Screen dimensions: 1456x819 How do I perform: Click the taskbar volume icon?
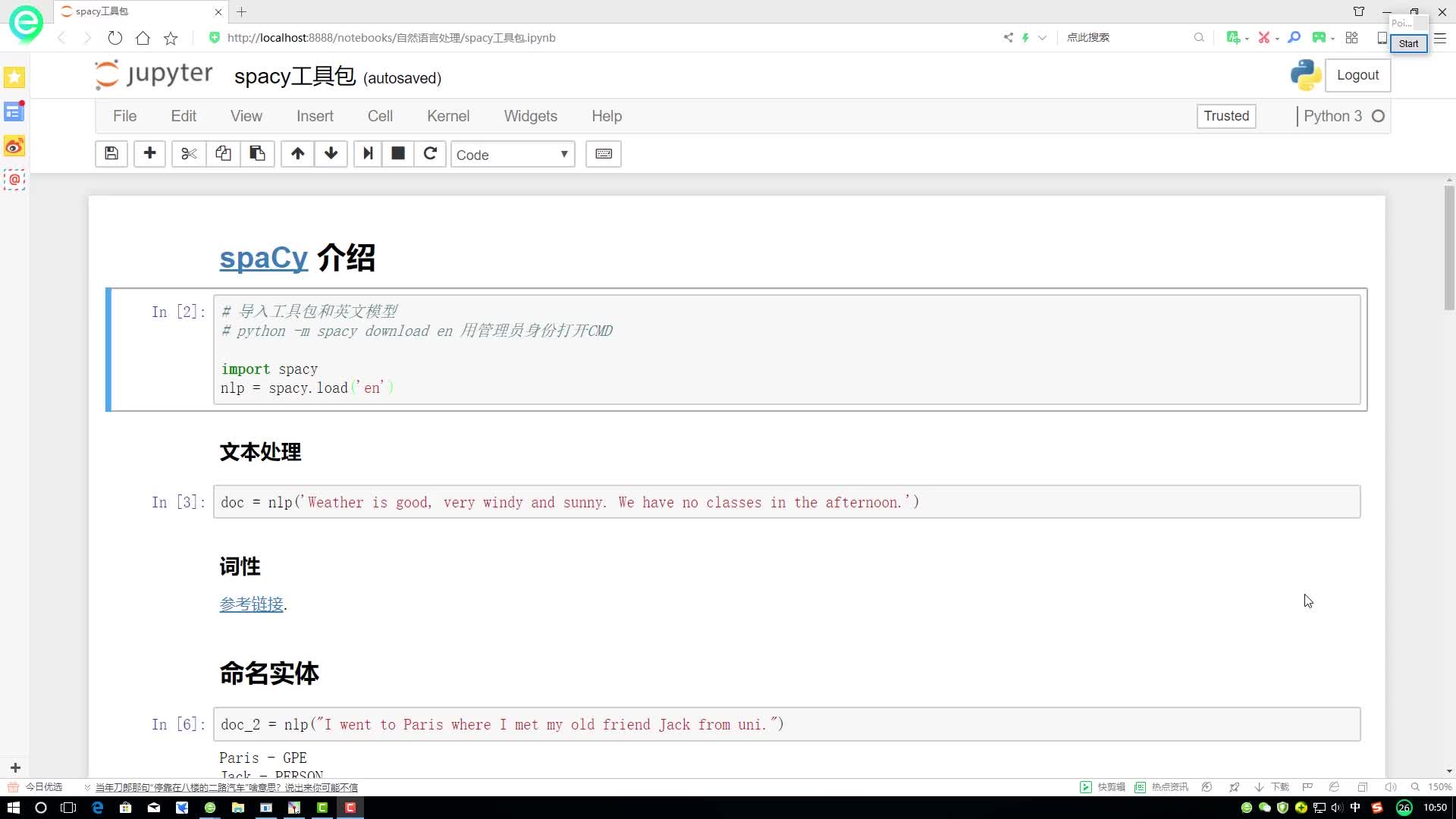click(x=1337, y=808)
